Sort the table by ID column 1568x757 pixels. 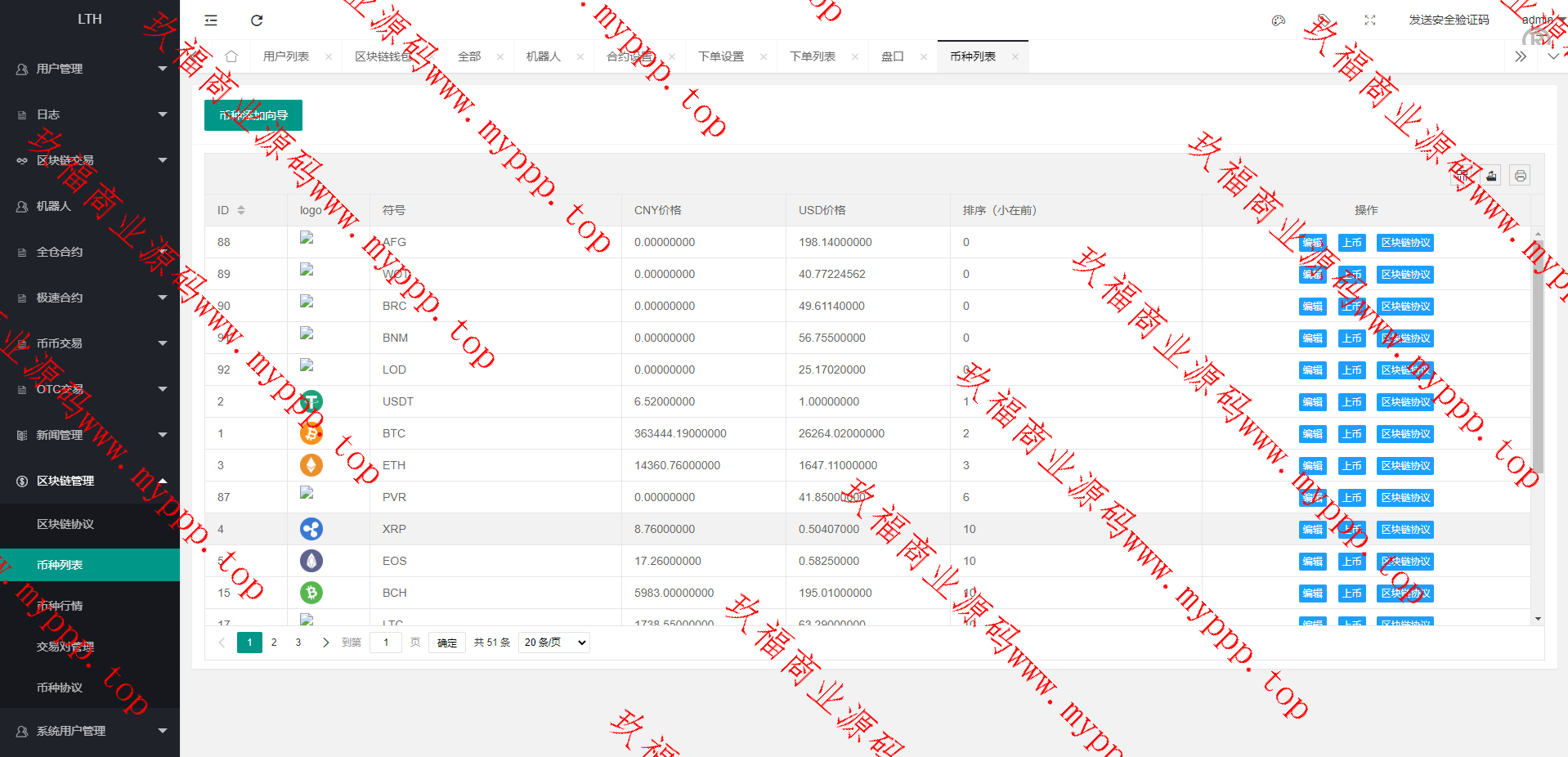point(241,210)
